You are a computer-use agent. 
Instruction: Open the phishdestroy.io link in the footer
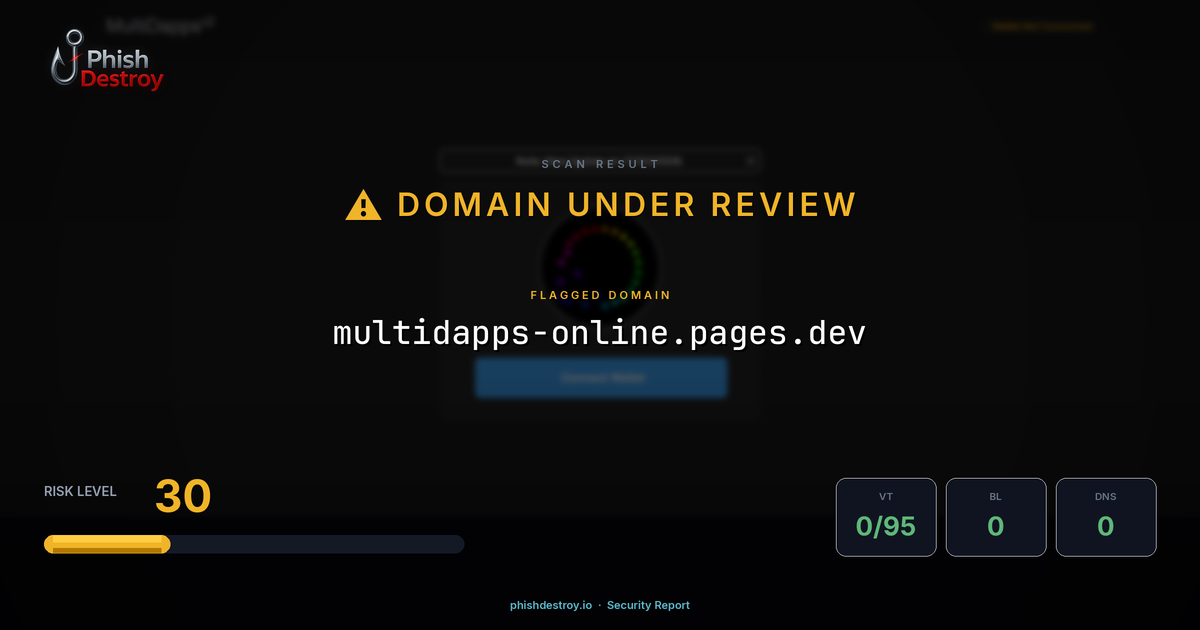(550, 605)
